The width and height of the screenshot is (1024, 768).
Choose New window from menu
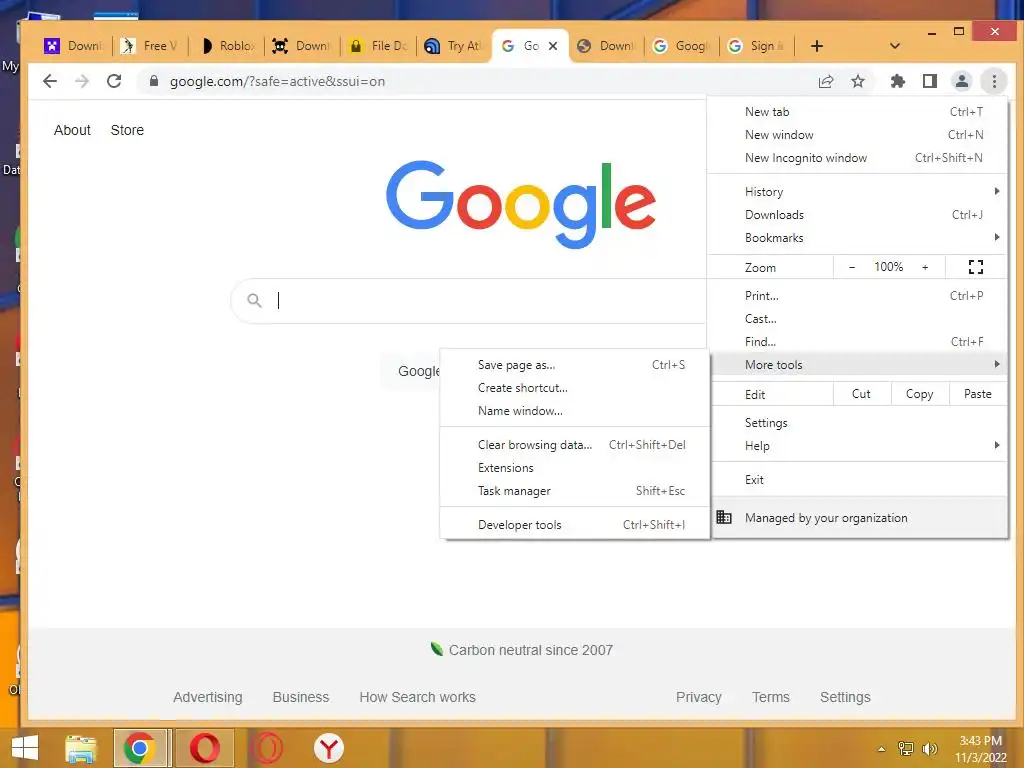click(857, 135)
